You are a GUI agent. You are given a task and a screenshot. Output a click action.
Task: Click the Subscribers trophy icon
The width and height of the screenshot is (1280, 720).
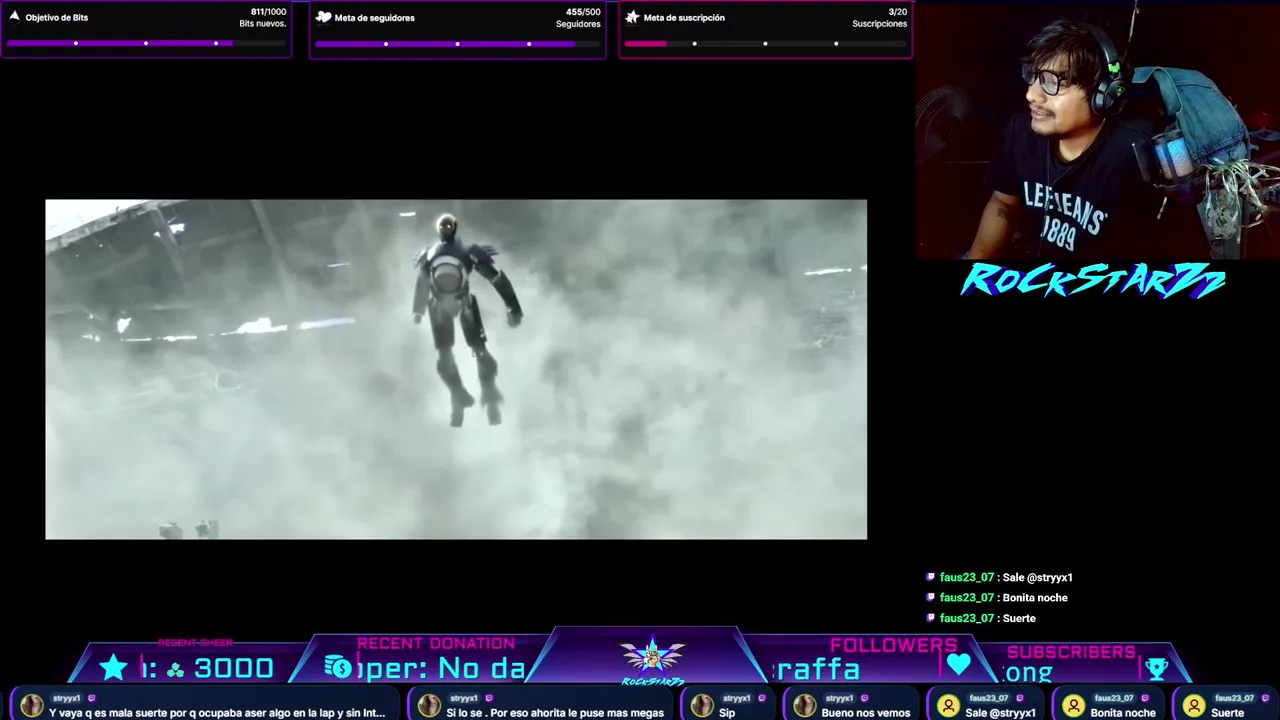[x=1157, y=667]
